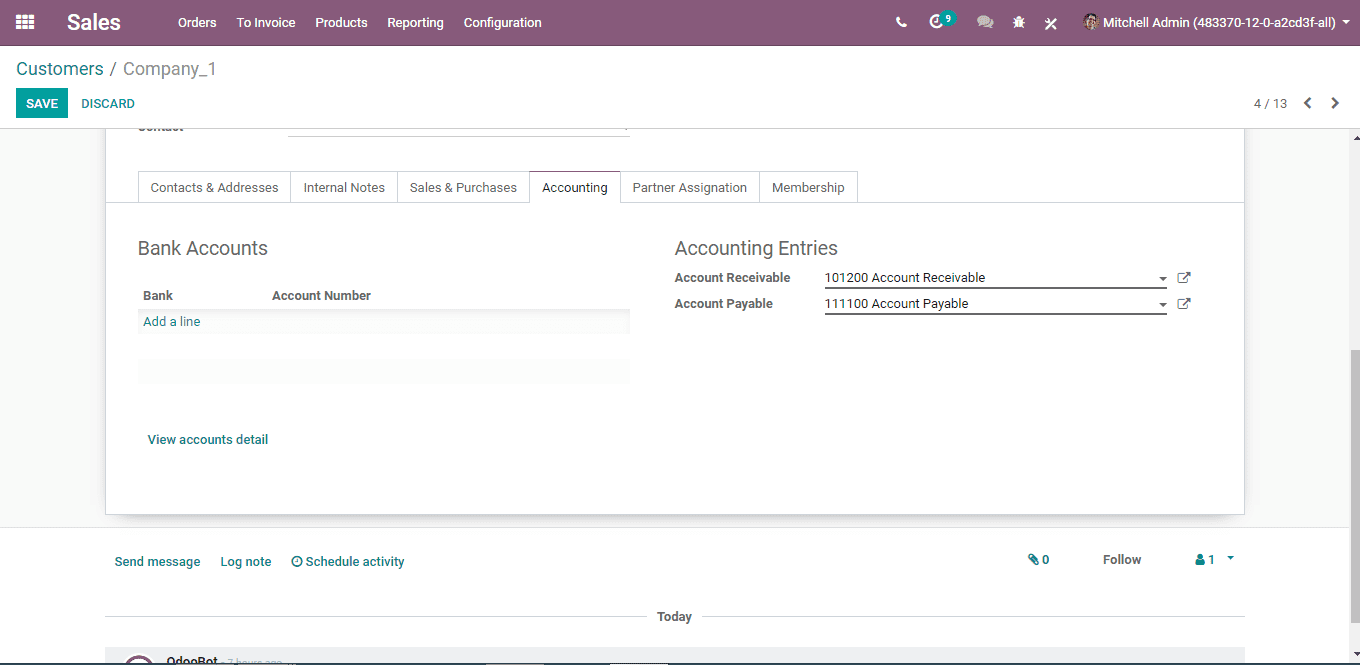
Task: Click View accounts detail link
Action: pyautogui.click(x=208, y=439)
